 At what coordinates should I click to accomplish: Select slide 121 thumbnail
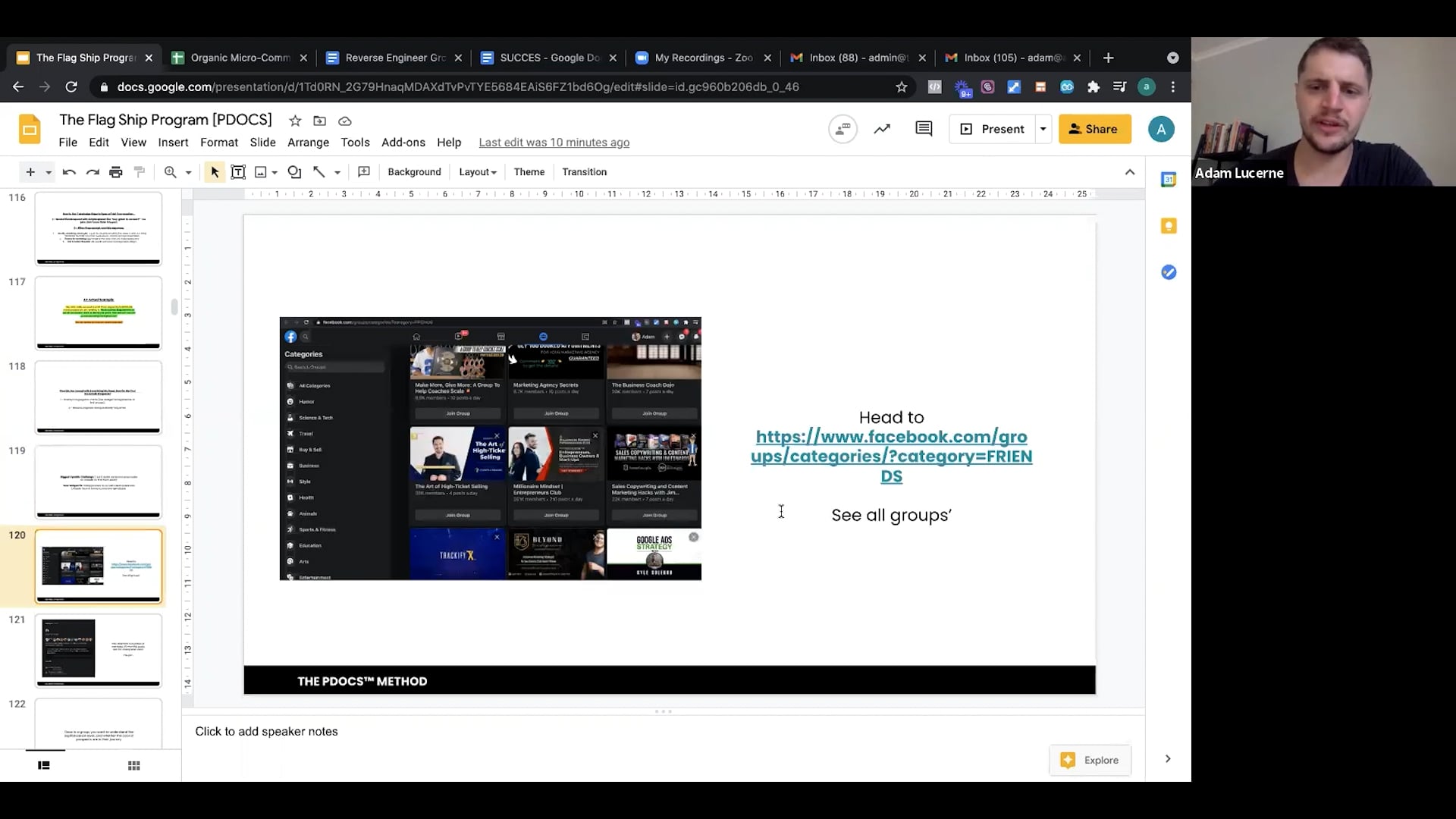[x=99, y=651]
